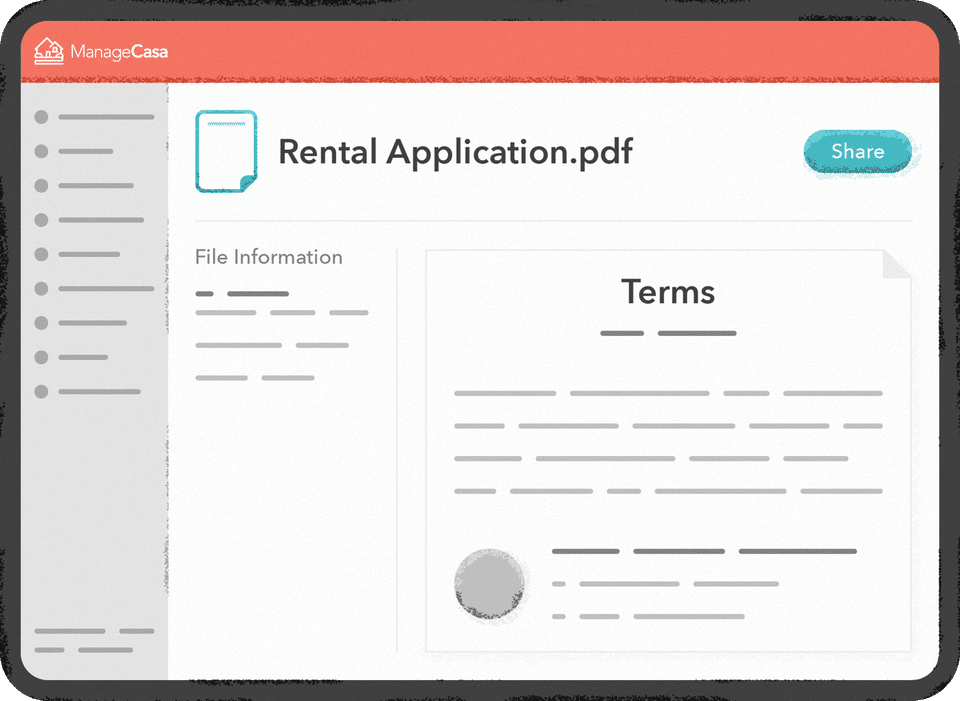Viewport: 960px width, 701px height.
Task: Click the ManageCasa house logo icon
Action: click(x=48, y=51)
